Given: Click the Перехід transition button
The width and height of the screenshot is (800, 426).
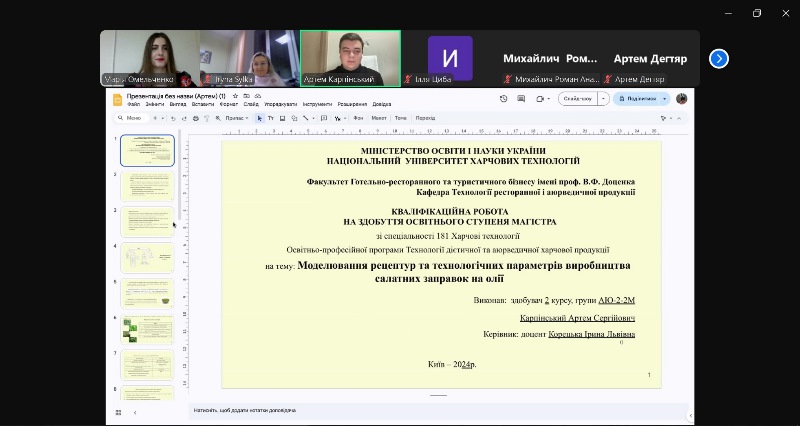Looking at the screenshot, I should [425, 118].
